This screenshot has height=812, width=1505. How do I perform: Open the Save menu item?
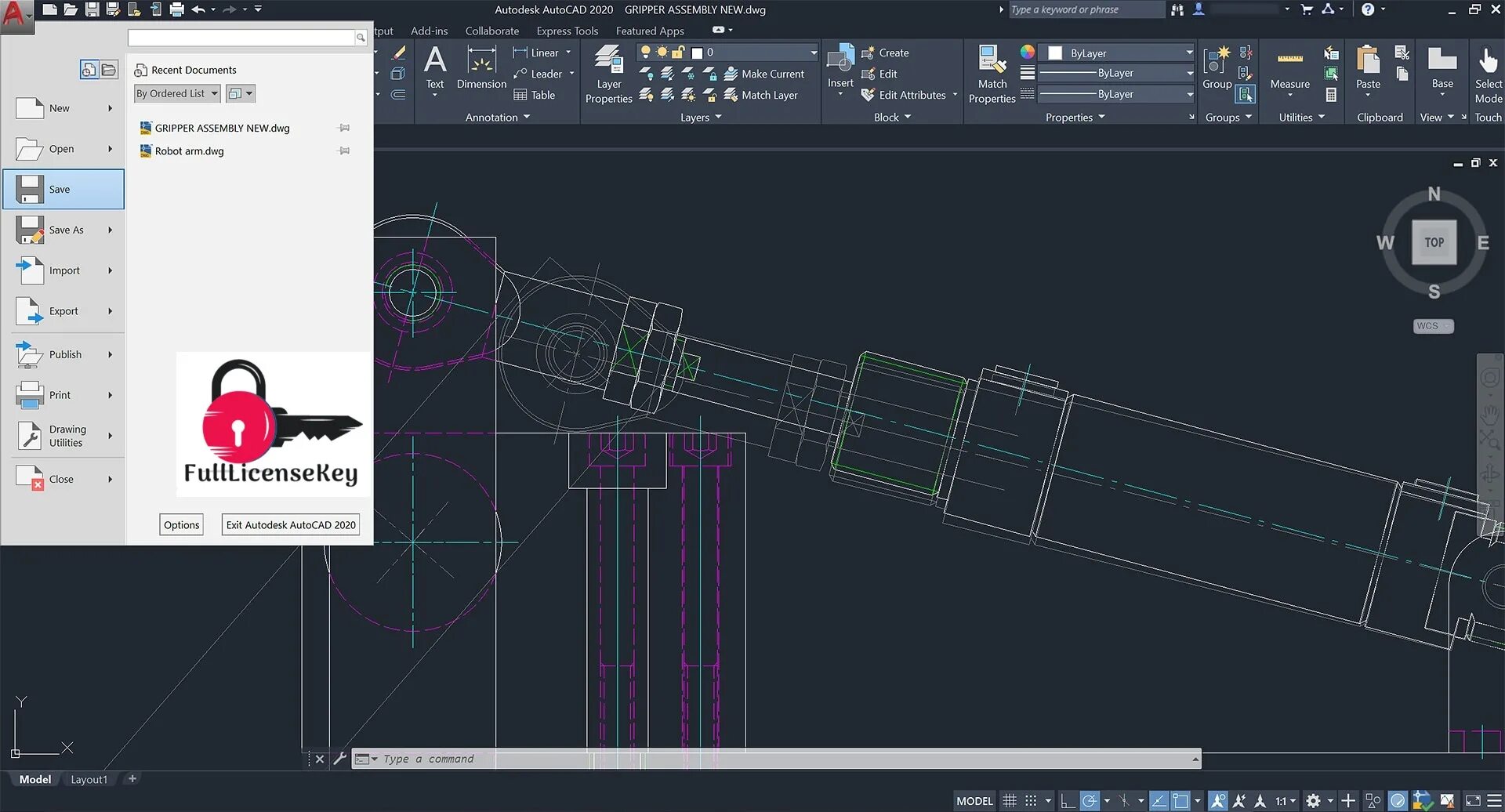coord(63,189)
